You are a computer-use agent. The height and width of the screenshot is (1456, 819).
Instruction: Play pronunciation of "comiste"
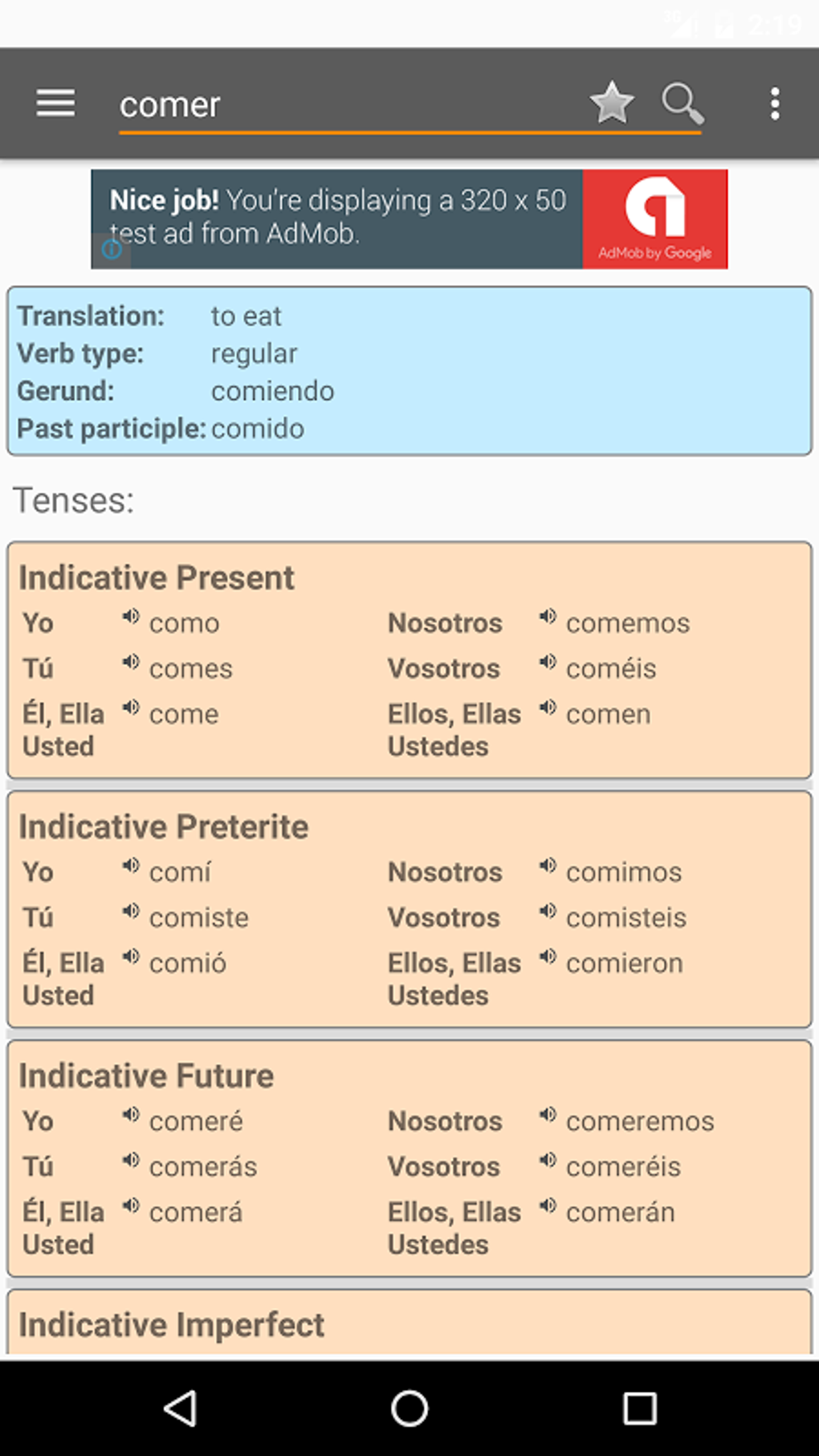[x=131, y=911]
